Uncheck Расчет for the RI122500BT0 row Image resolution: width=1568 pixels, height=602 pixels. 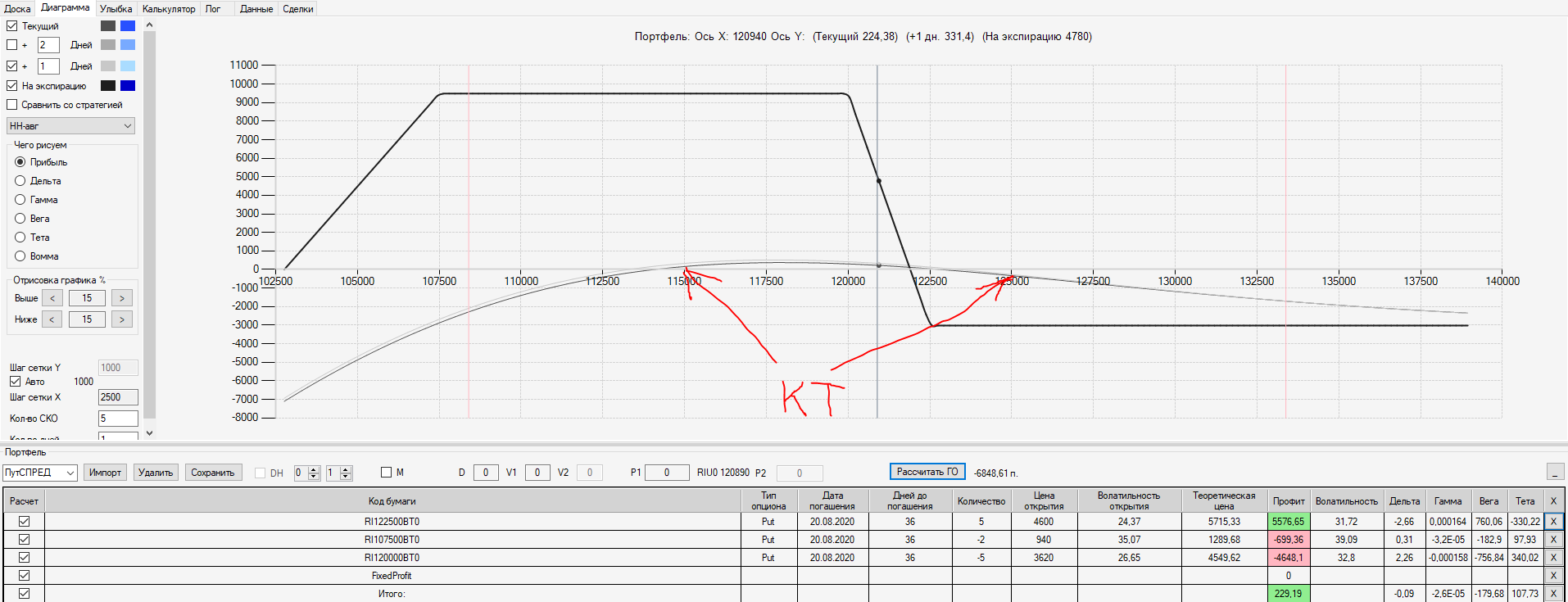pos(25,522)
